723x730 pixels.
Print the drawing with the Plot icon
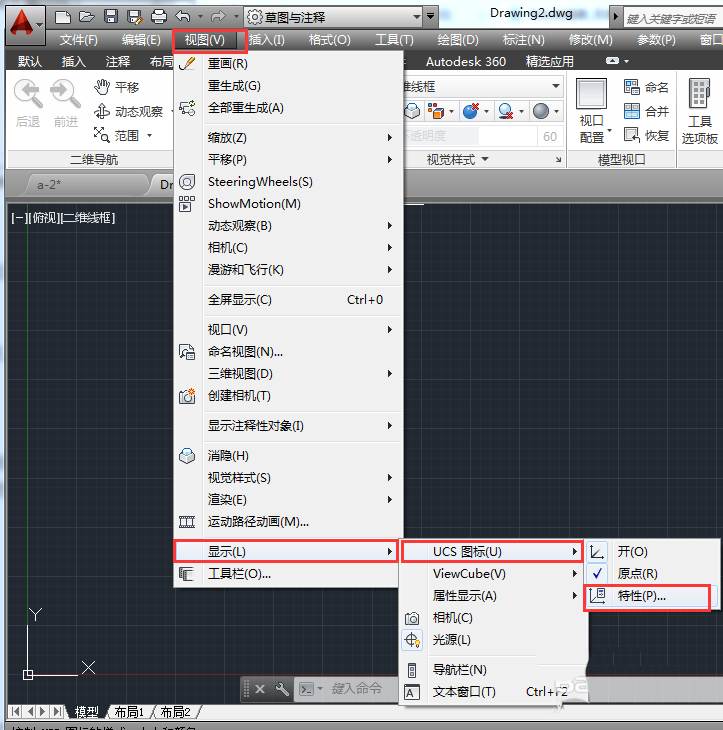click(x=159, y=17)
